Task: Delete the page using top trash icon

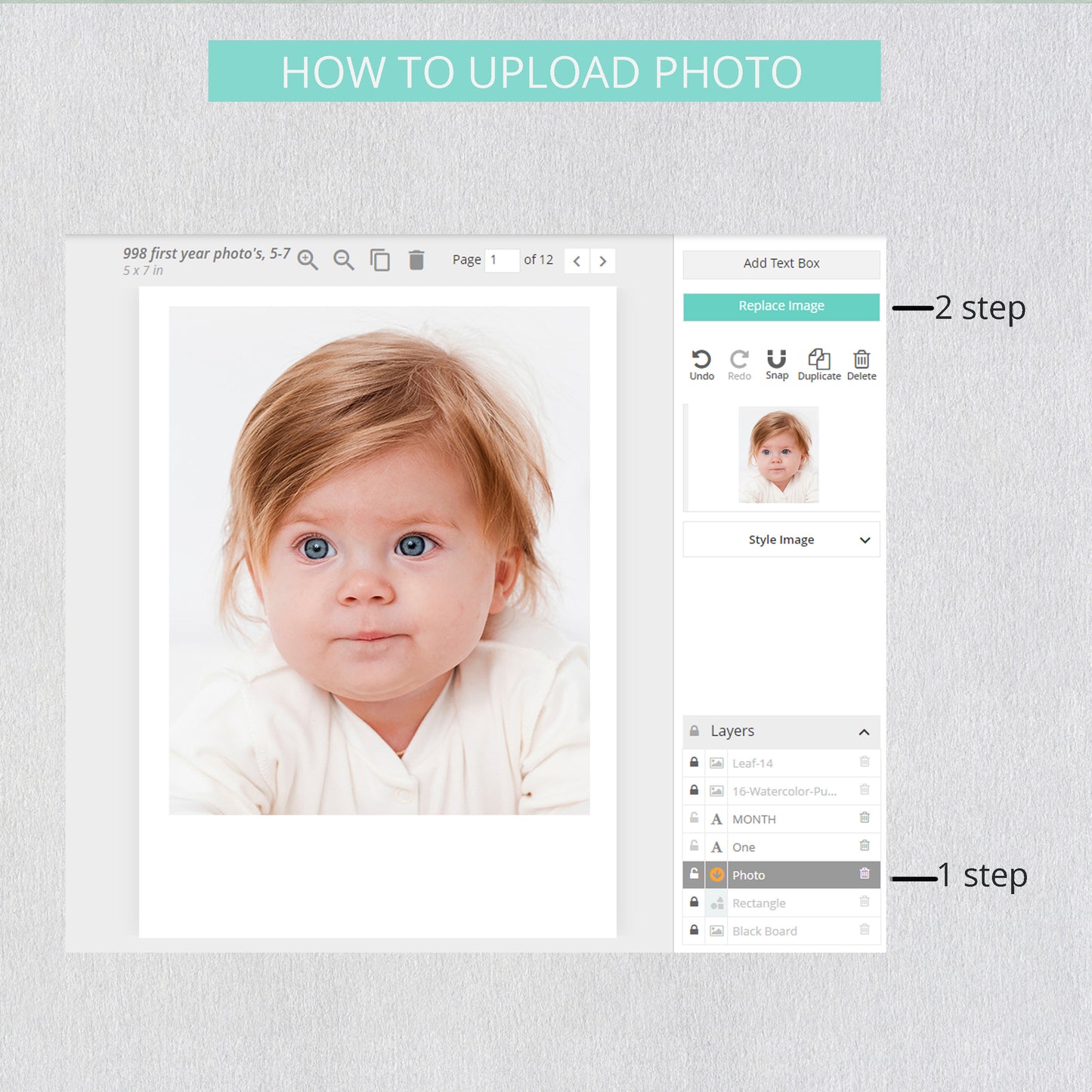Action: (416, 260)
